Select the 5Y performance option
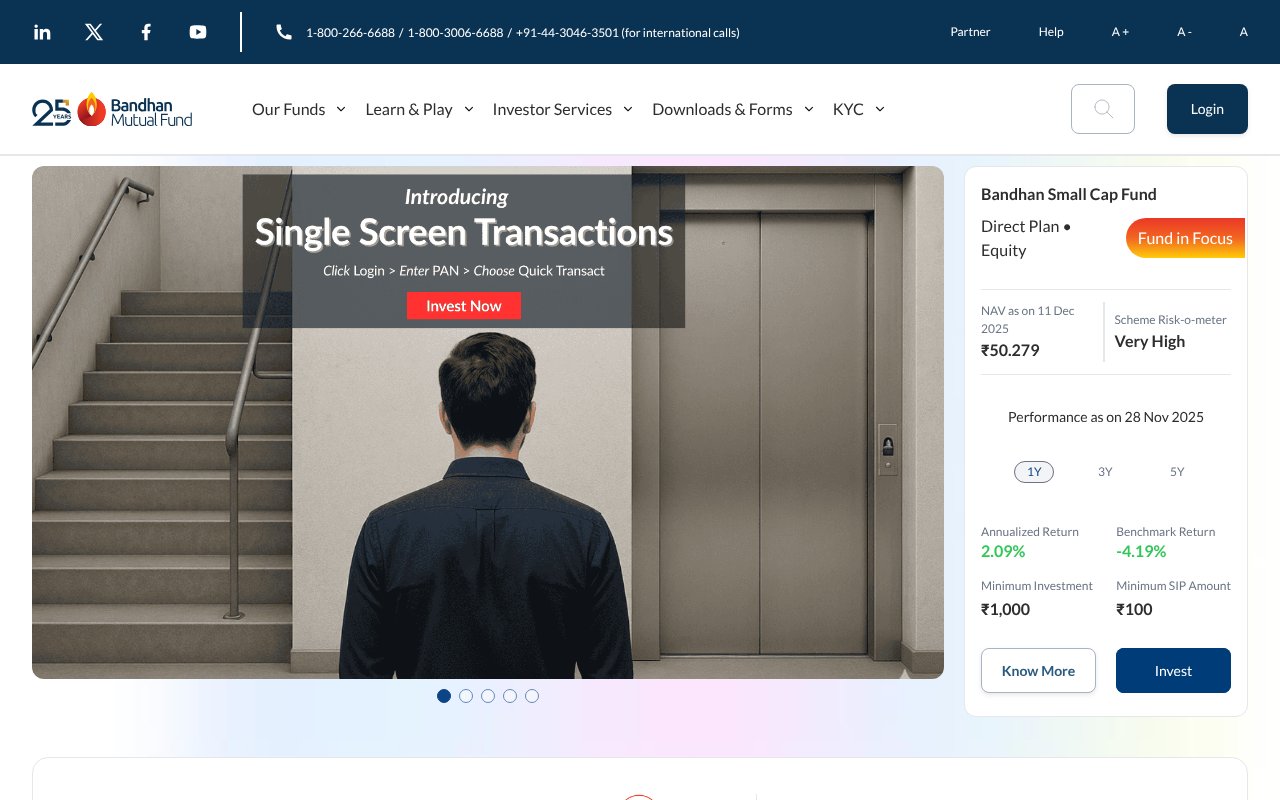1280x800 pixels. [1177, 471]
